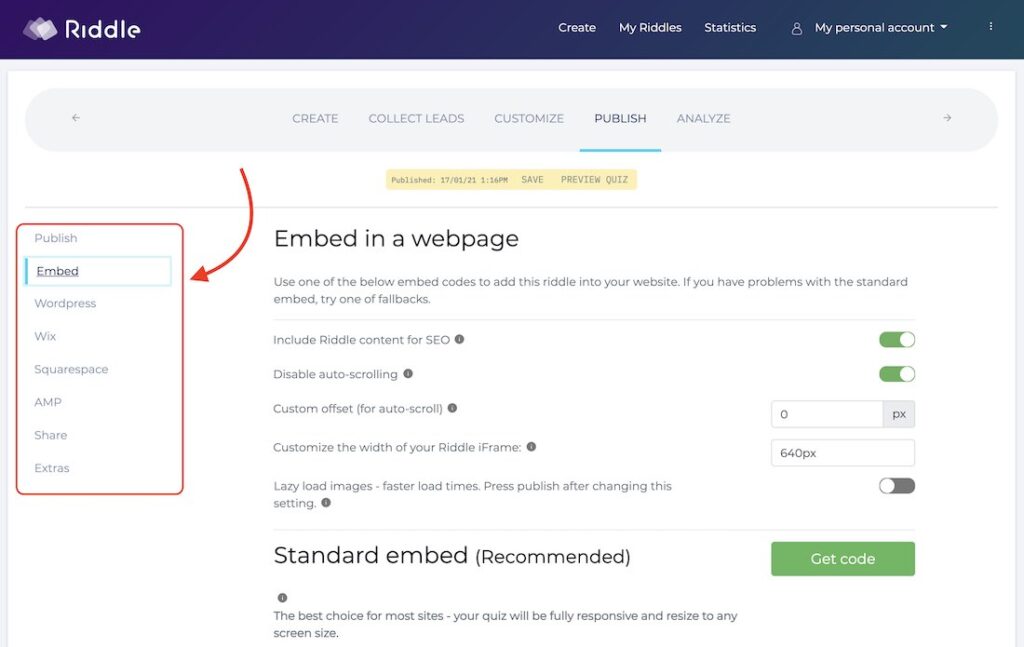The image size is (1024, 647).
Task: Show info for Disable auto-scrolling
Action: click(x=408, y=373)
